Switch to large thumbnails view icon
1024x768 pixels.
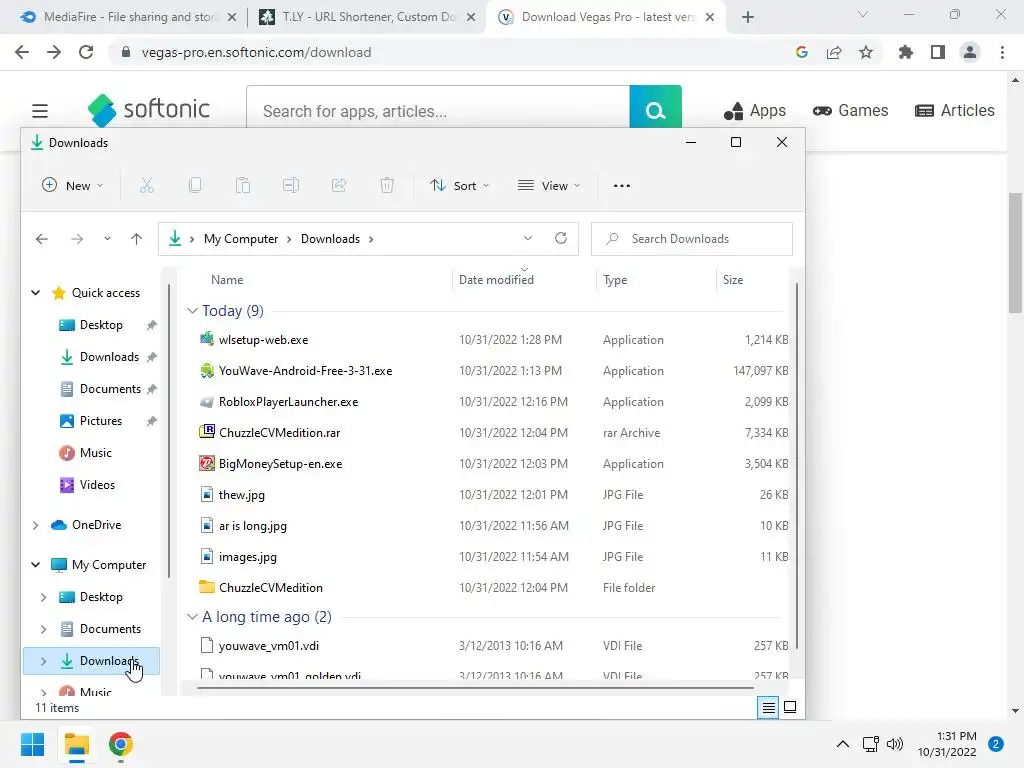tap(790, 707)
